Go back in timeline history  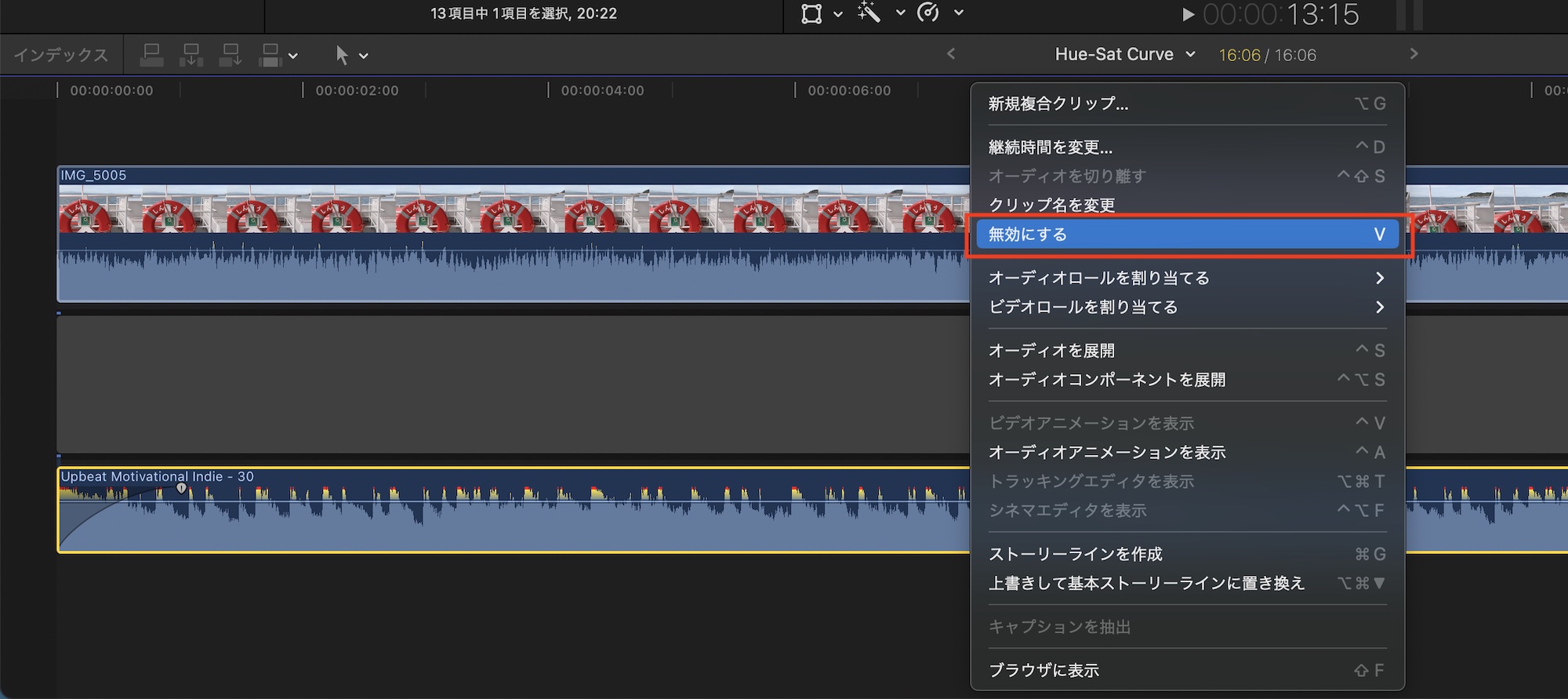(951, 53)
